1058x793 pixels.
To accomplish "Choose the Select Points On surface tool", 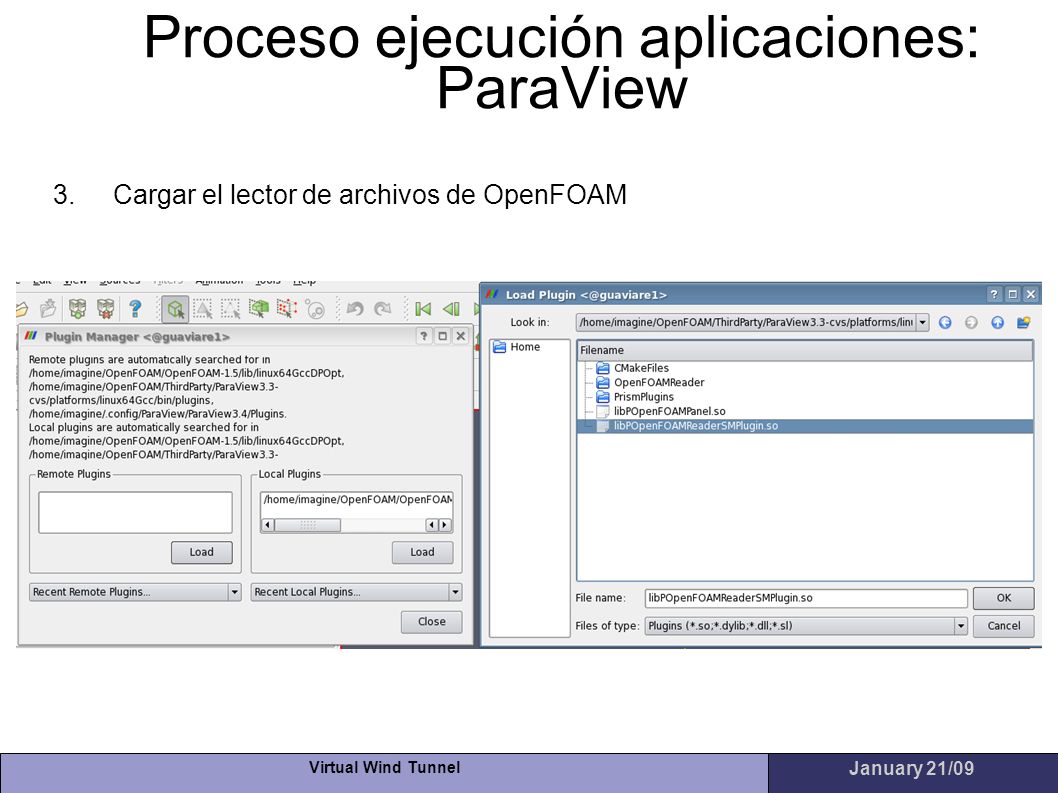I will 230,309.
